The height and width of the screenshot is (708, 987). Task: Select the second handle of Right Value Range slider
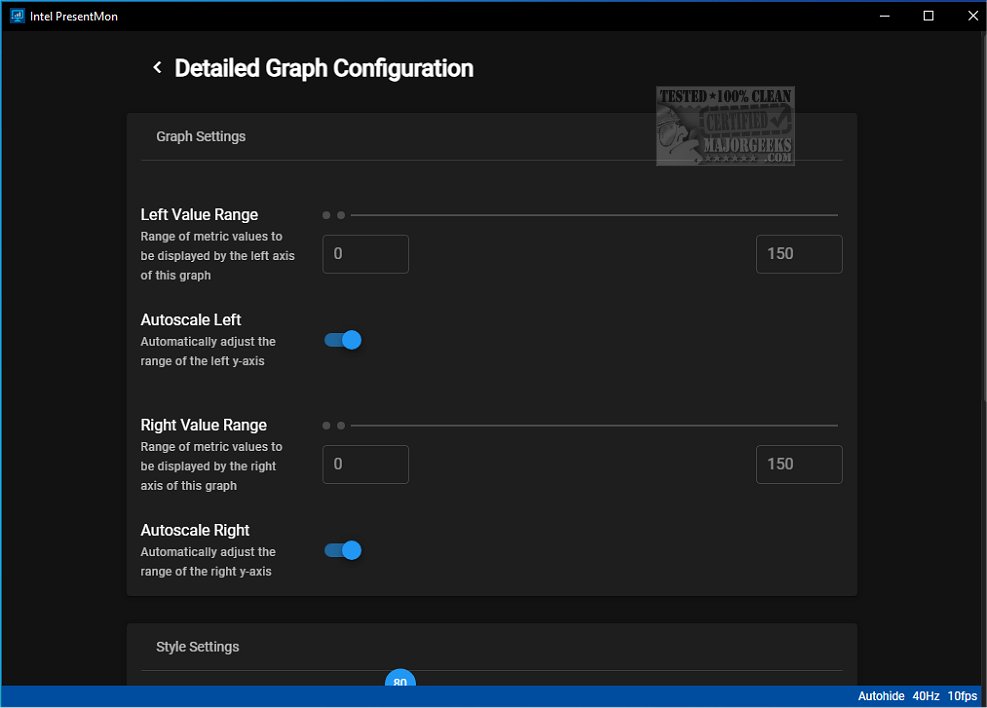coord(341,425)
